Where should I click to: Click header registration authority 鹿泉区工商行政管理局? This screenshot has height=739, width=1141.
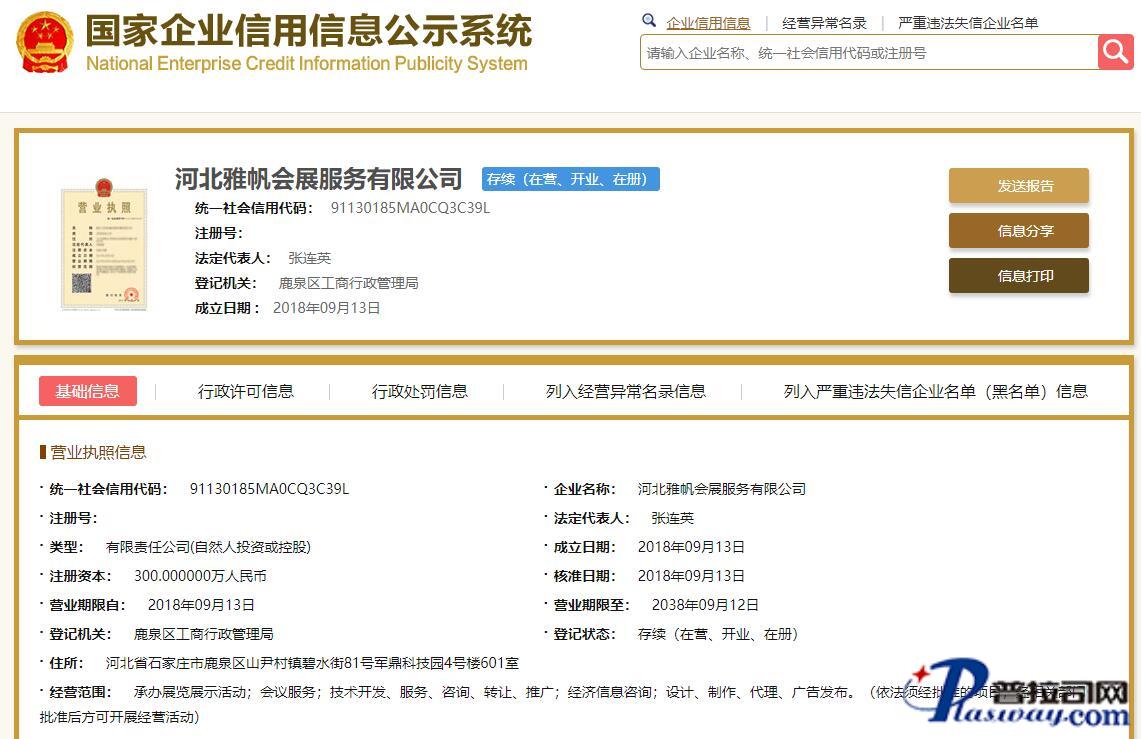pyautogui.click(x=349, y=283)
